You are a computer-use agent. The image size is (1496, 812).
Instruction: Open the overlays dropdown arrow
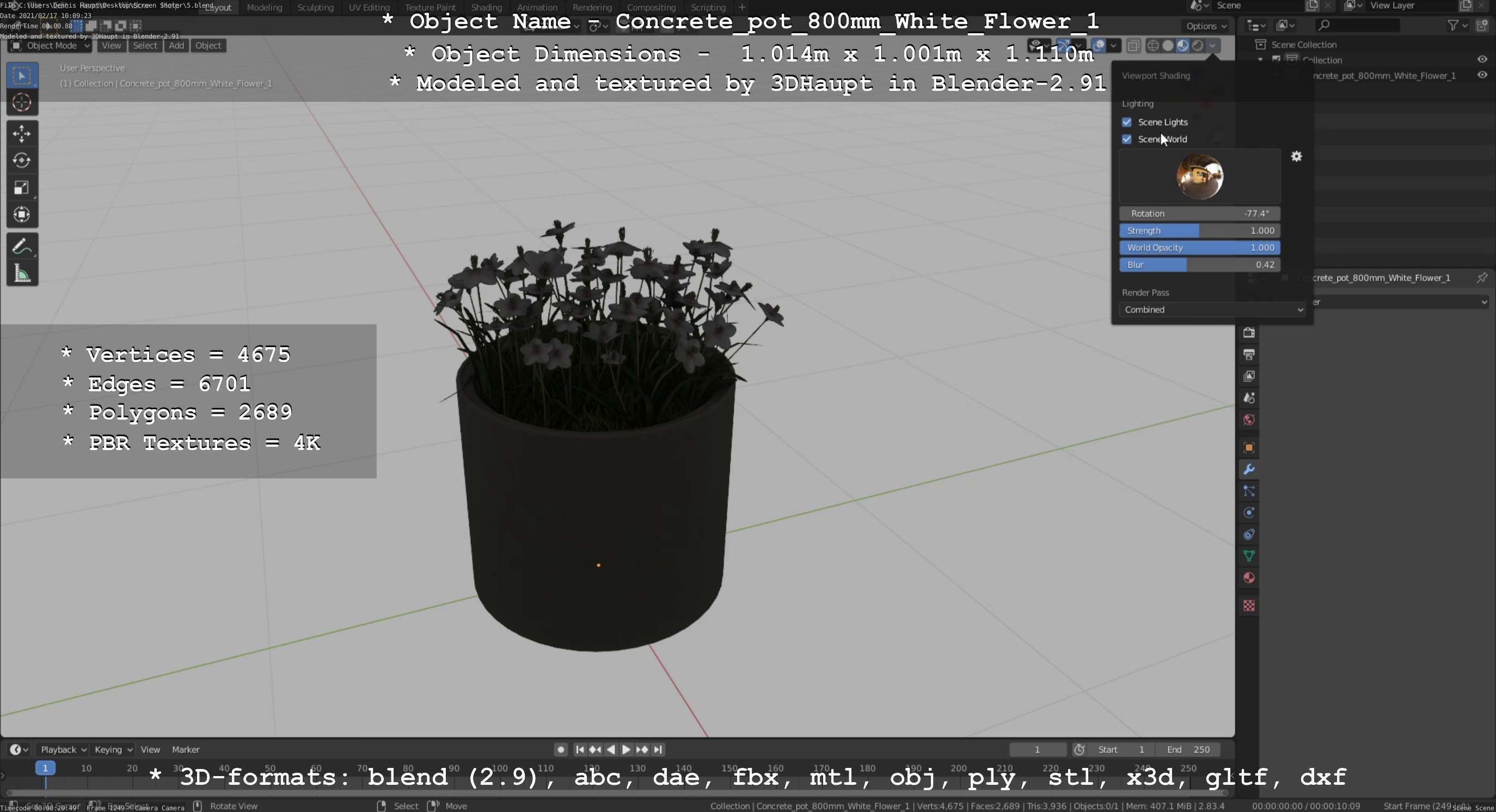(1113, 45)
